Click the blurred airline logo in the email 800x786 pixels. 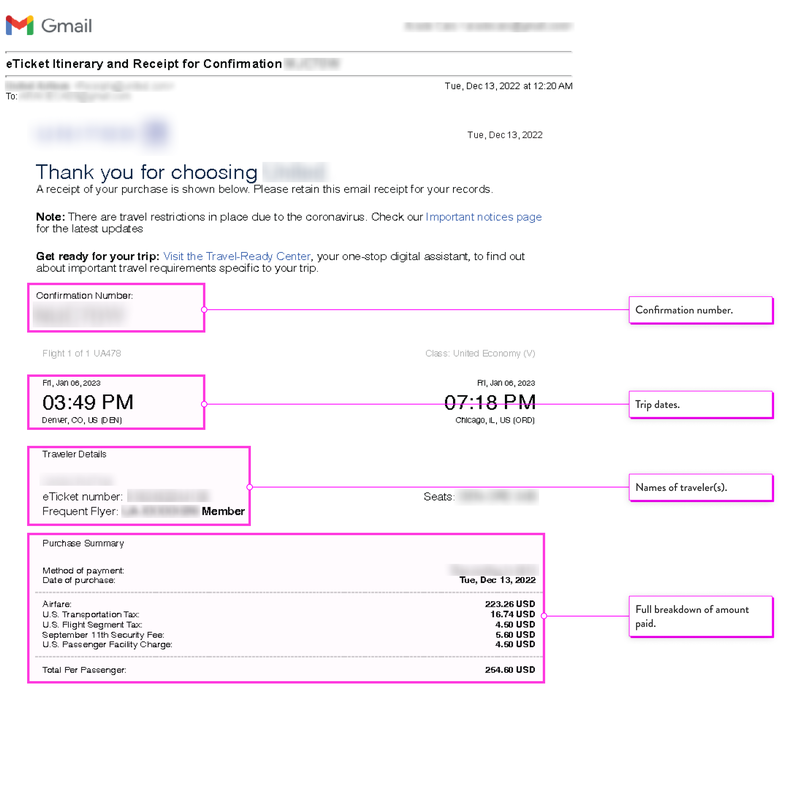[x=102, y=133]
